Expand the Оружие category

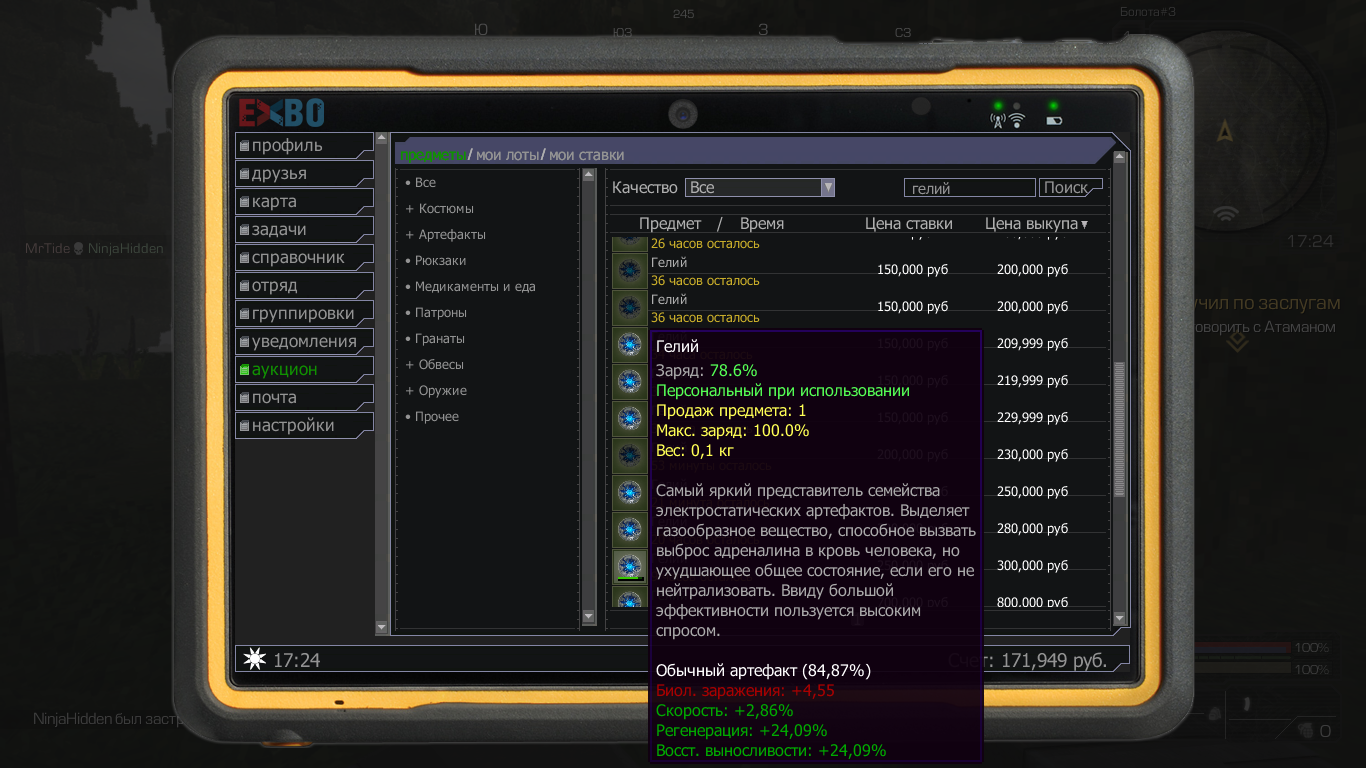tap(436, 391)
